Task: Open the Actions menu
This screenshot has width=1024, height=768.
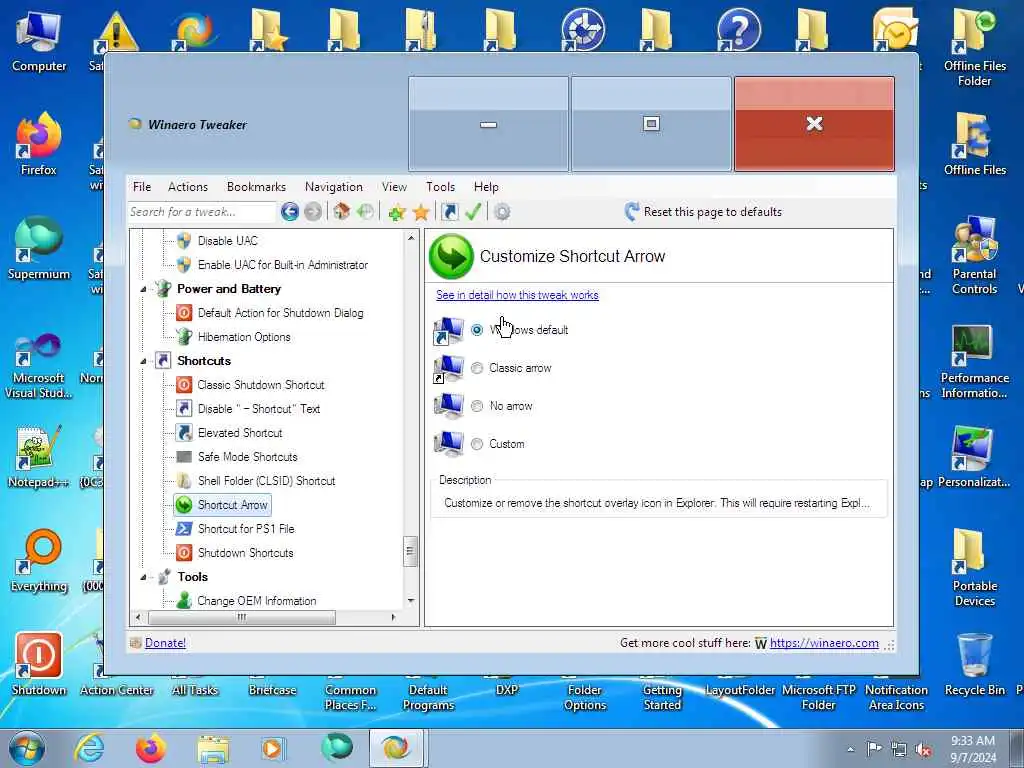Action: (187, 187)
